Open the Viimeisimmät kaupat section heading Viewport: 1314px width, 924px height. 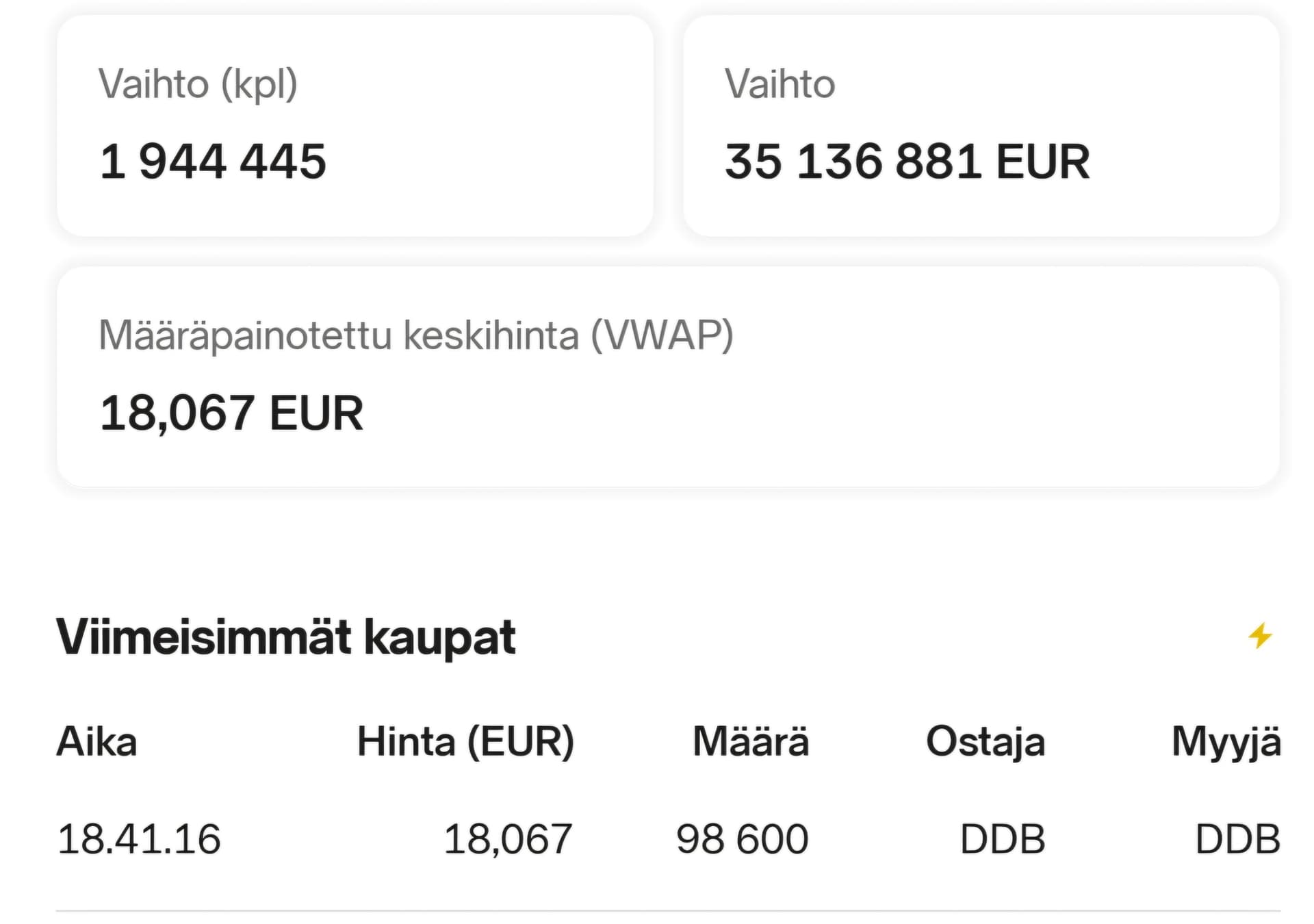click(x=285, y=637)
